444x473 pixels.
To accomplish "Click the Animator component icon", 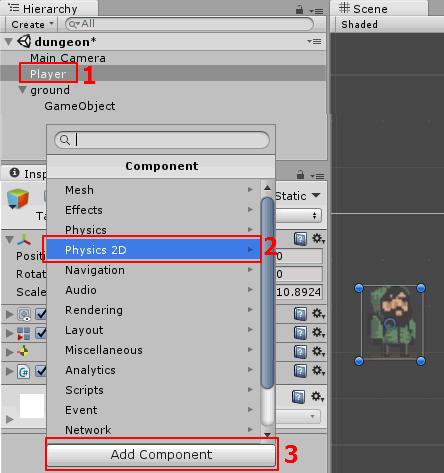I will (24, 333).
